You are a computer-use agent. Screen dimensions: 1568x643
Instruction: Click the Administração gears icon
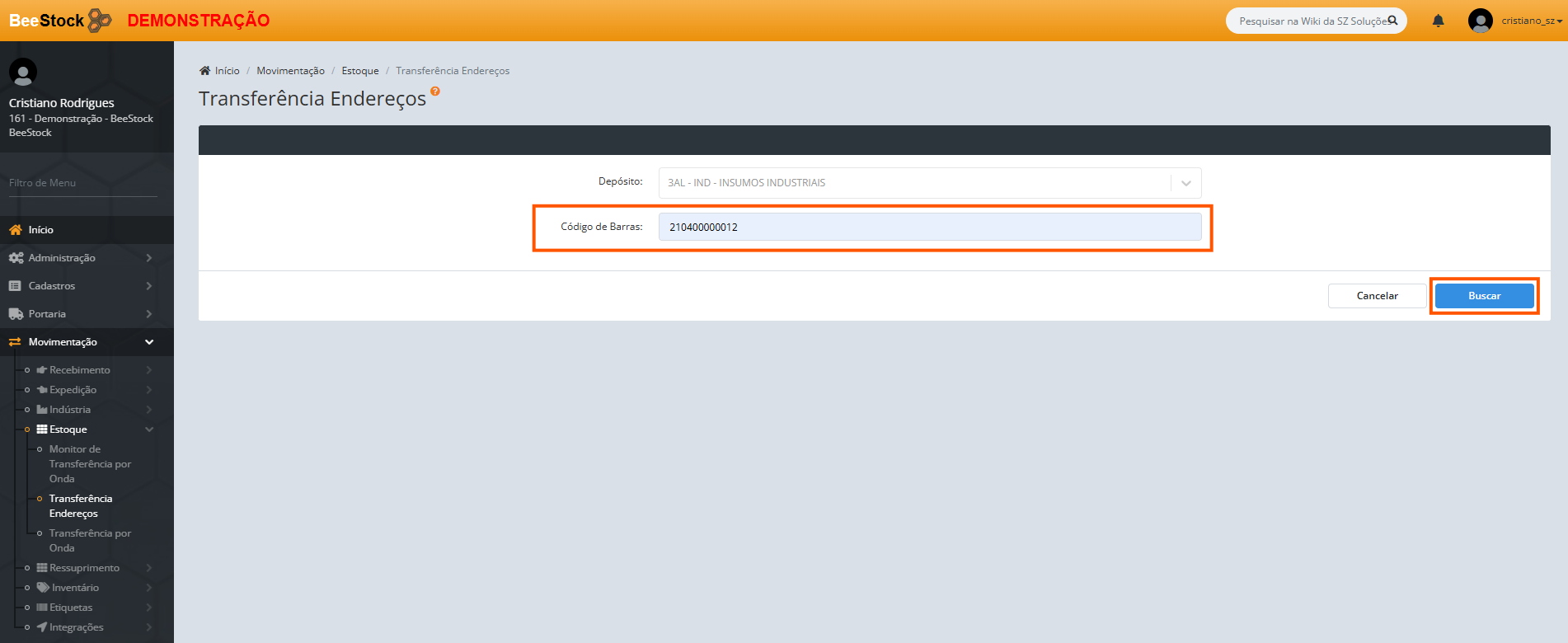click(16, 258)
